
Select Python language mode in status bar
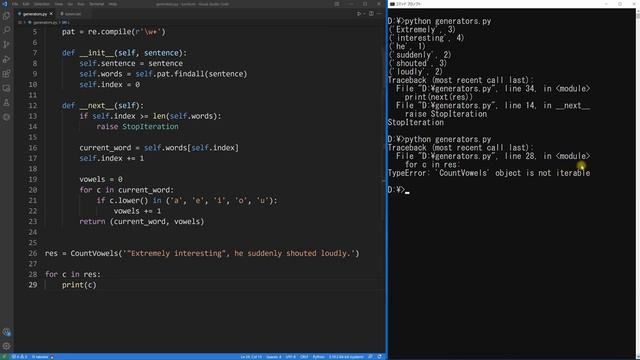(318, 357)
